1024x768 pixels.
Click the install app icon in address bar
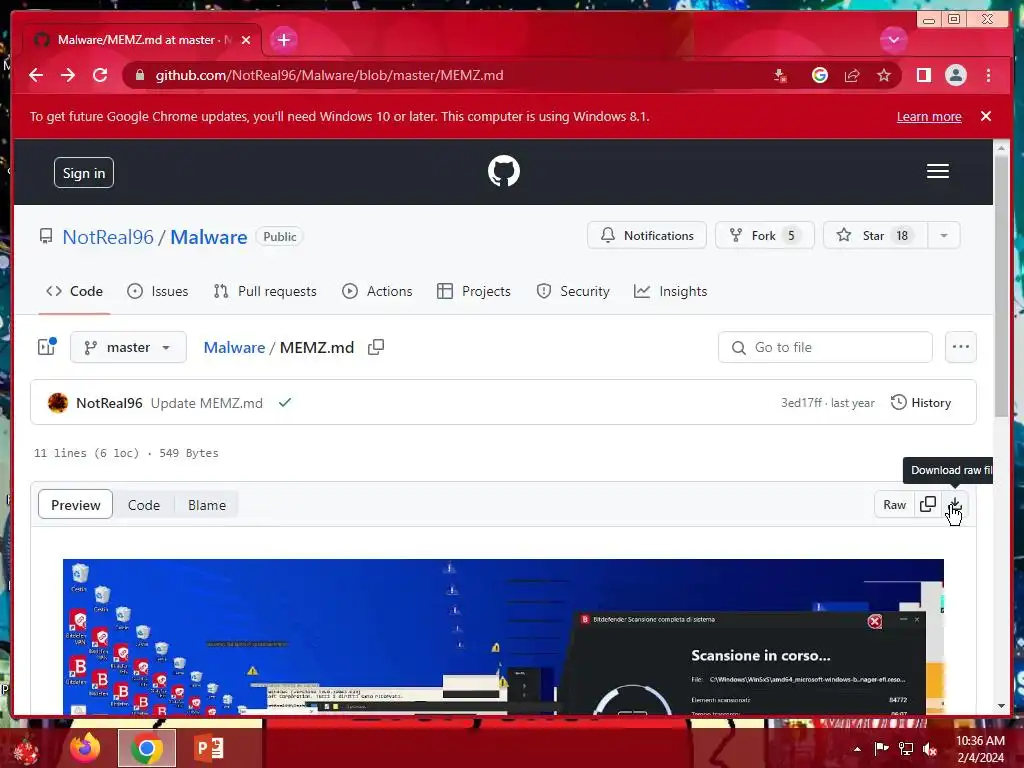click(780, 75)
